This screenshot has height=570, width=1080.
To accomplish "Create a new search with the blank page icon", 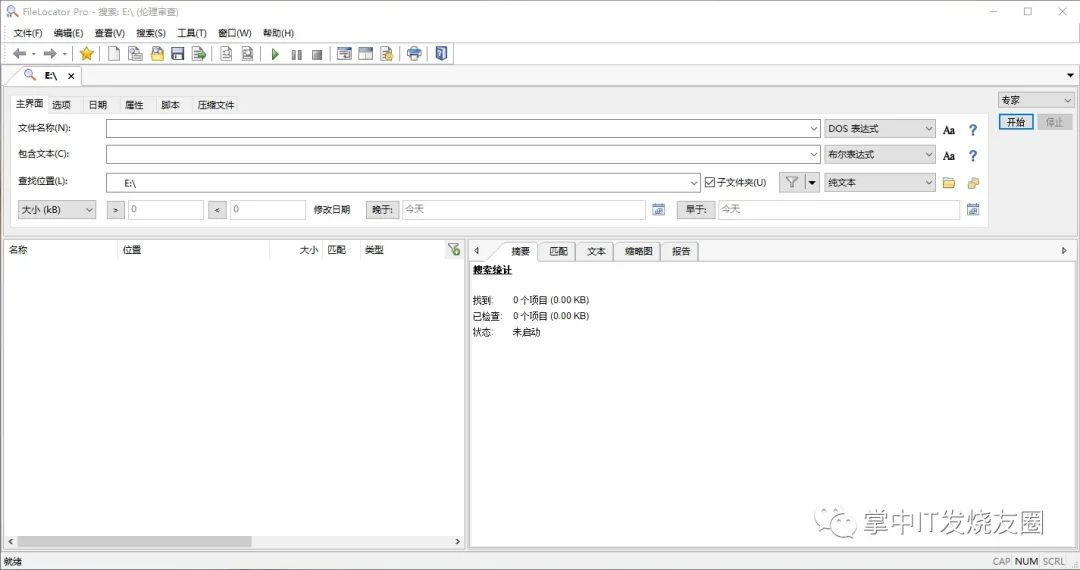I will pos(114,54).
